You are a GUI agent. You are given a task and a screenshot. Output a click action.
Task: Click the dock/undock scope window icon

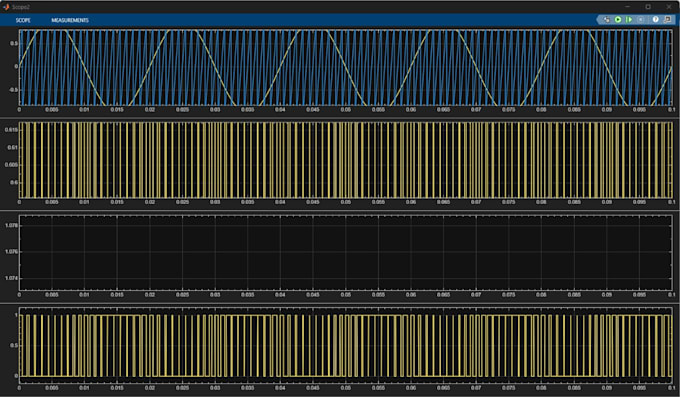667,20
